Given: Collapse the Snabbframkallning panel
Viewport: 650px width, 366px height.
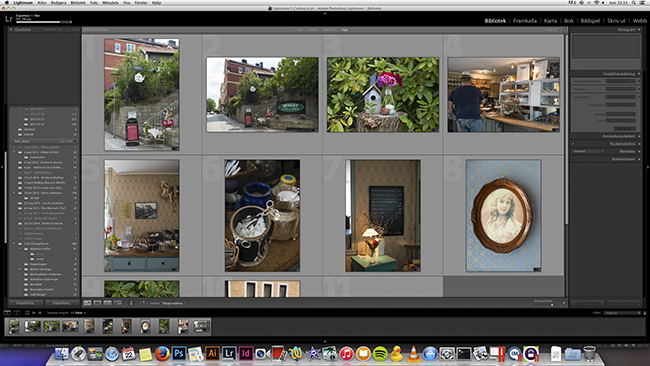Looking at the screenshot, I should 639,74.
